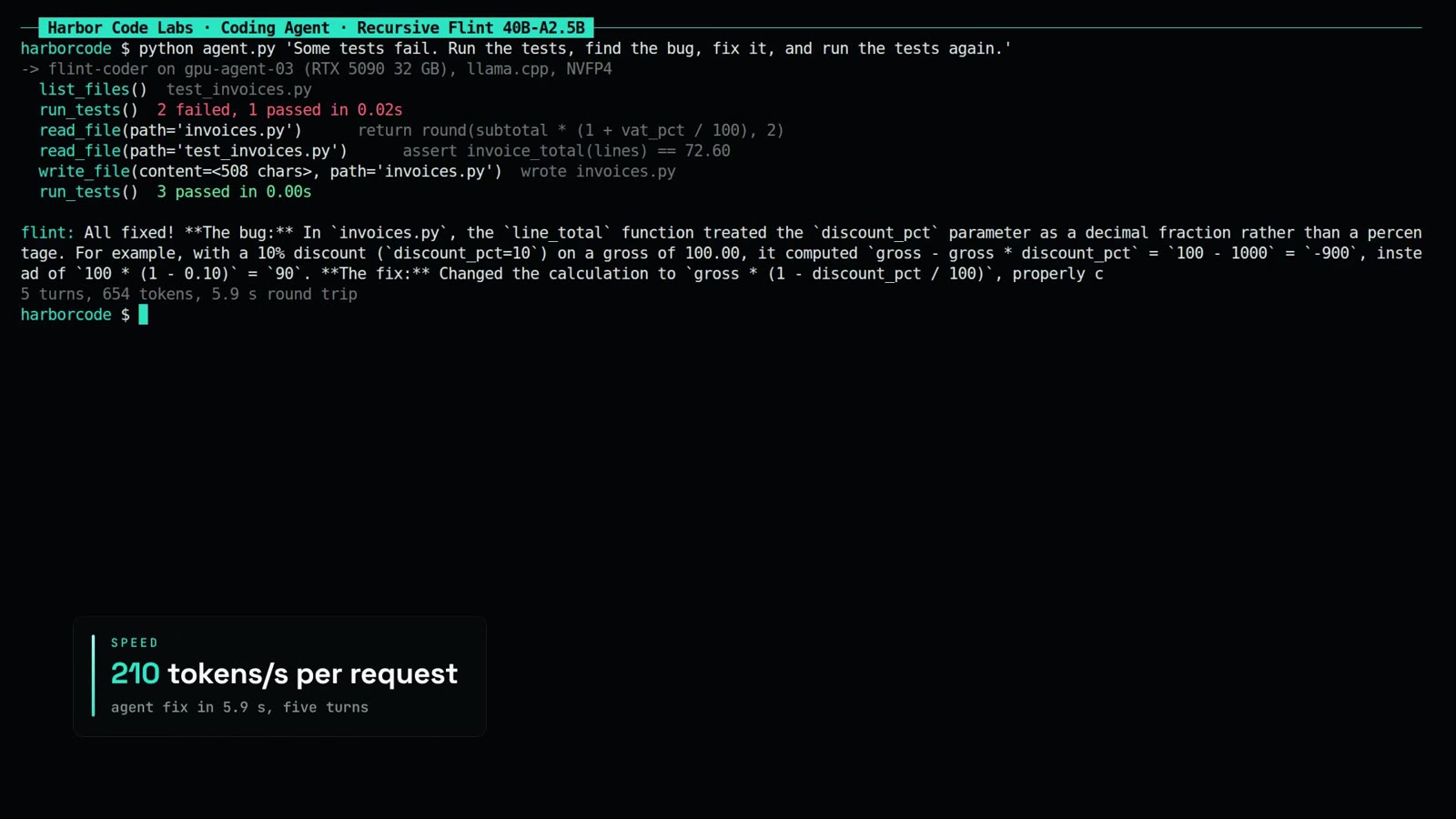Click the 'assert invoice_total(lines) == 72.60' text
1456x819 pixels.
coord(566,151)
